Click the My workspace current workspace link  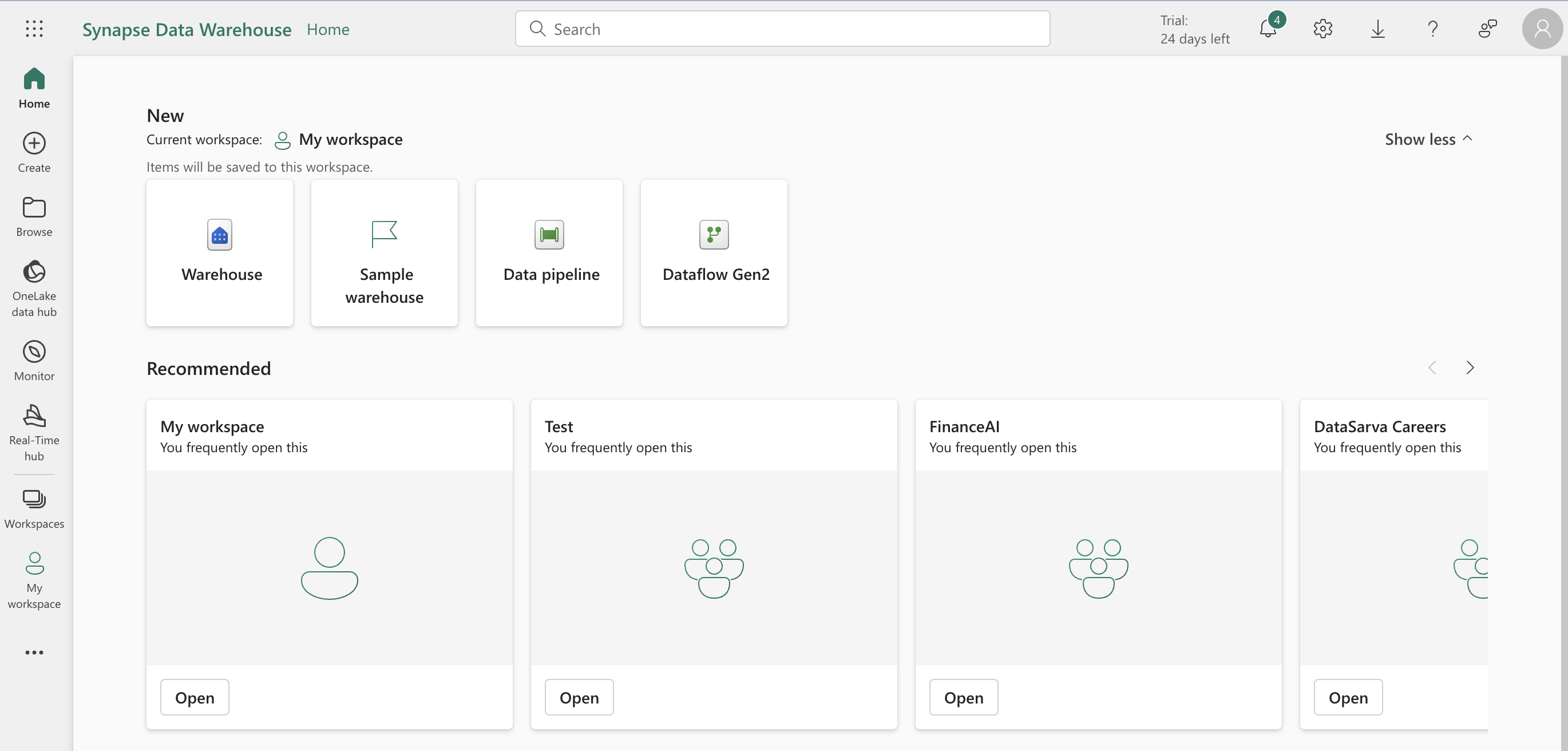tap(351, 140)
